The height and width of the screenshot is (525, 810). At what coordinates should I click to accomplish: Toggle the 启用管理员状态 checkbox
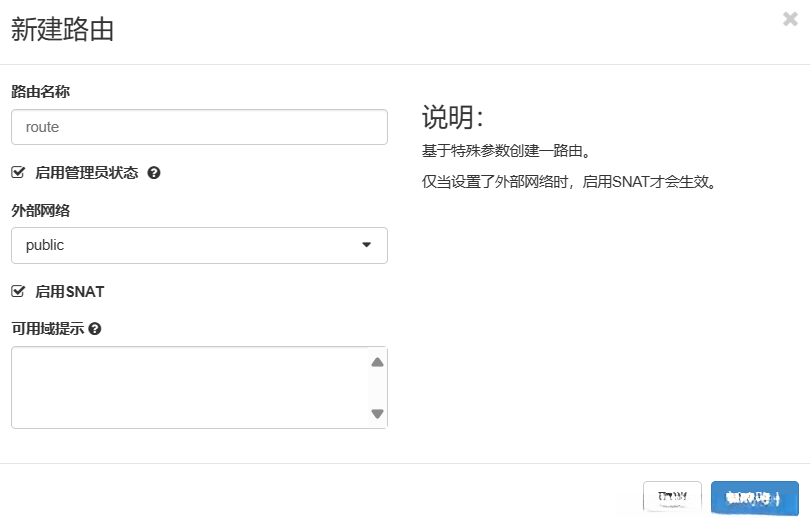(17, 172)
